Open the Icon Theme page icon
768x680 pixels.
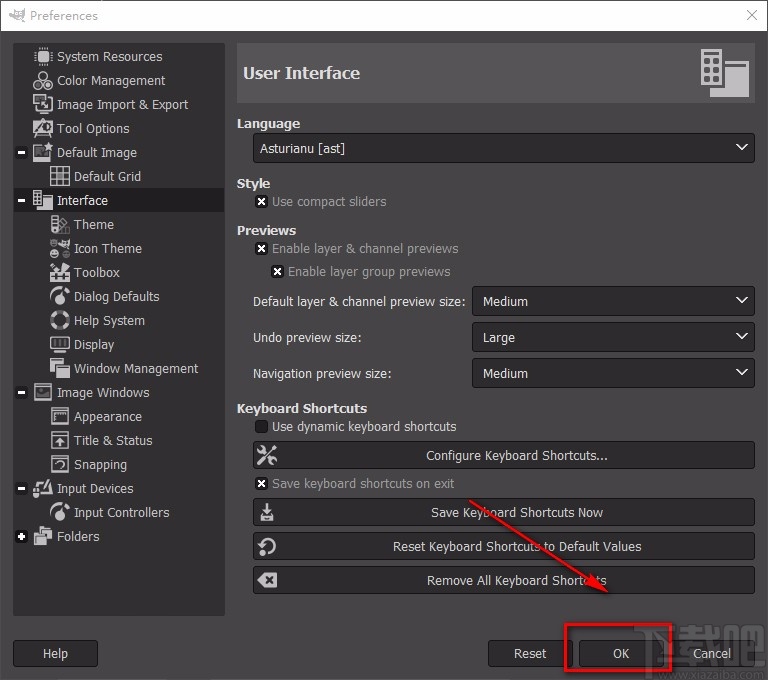[59, 249]
